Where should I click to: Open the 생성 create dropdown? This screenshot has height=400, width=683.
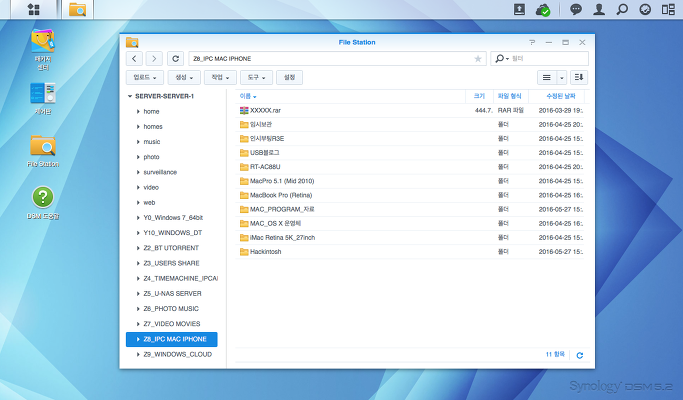click(x=184, y=78)
